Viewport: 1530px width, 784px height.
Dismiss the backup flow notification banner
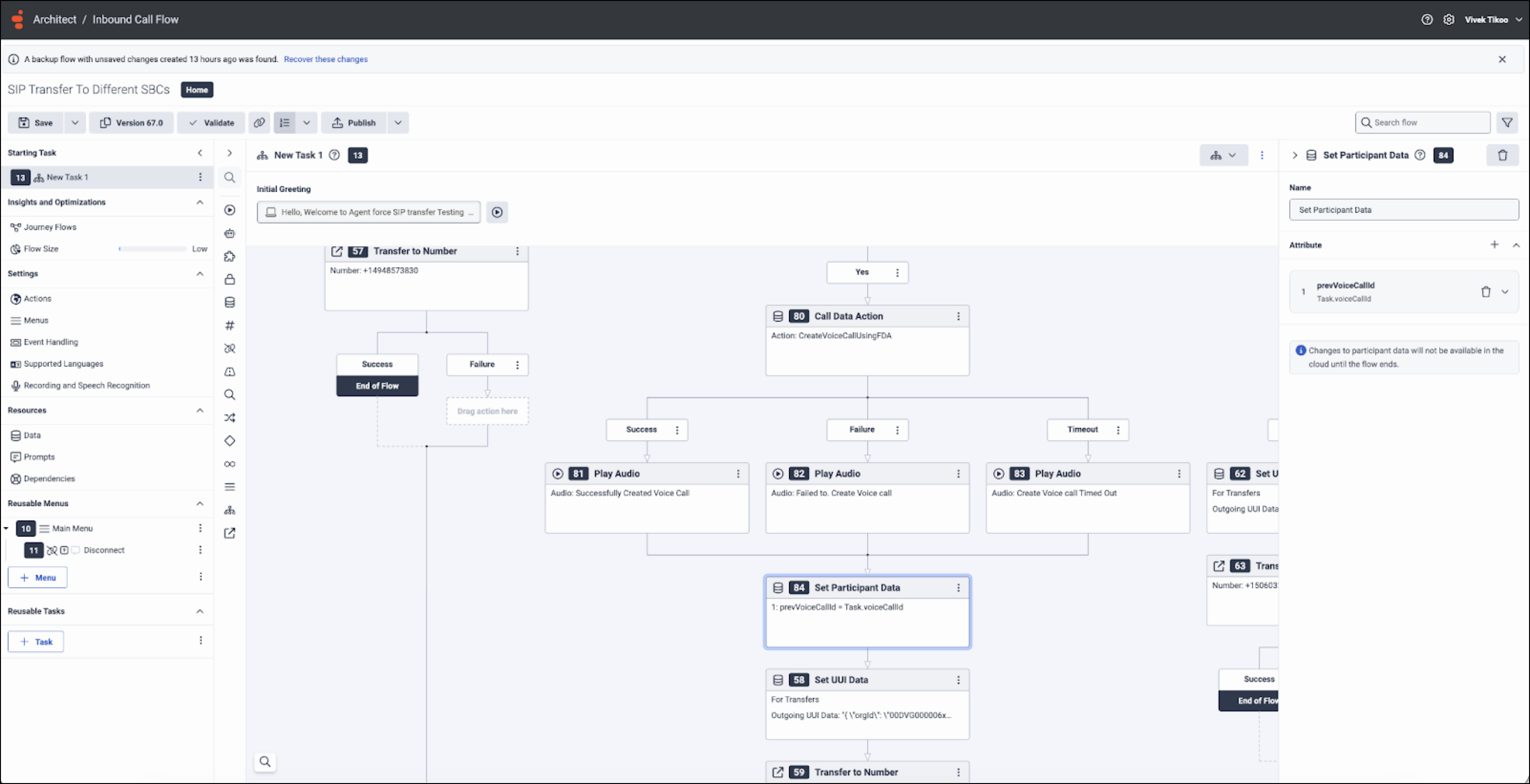point(1501,59)
